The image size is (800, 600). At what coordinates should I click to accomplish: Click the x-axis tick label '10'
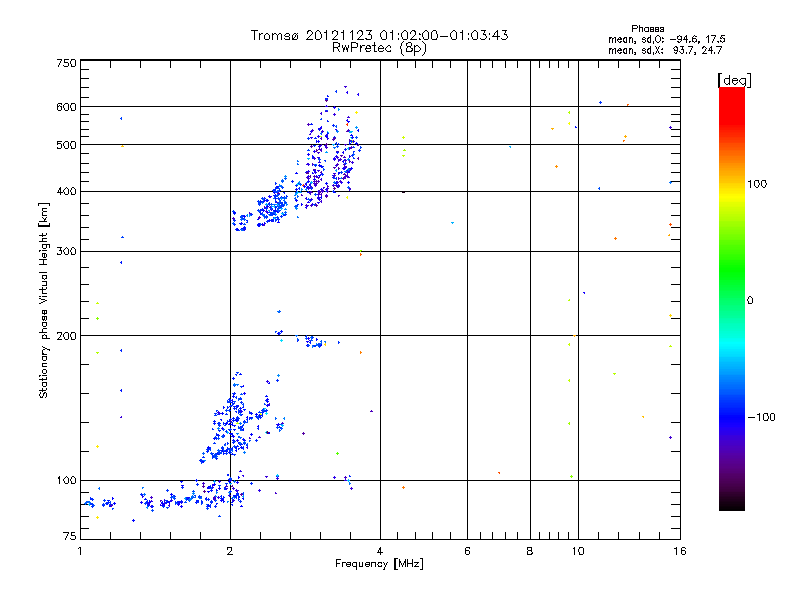point(578,551)
